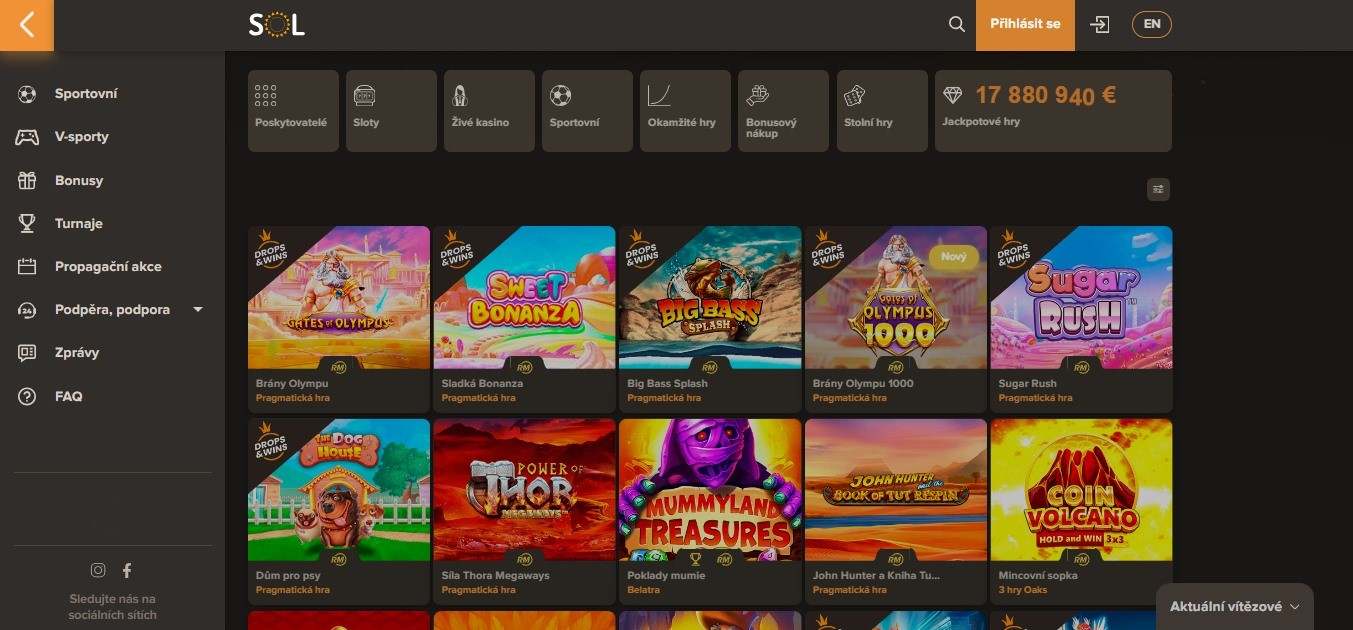Click the Přihlásit se login button
1353x630 pixels.
coord(1025,24)
